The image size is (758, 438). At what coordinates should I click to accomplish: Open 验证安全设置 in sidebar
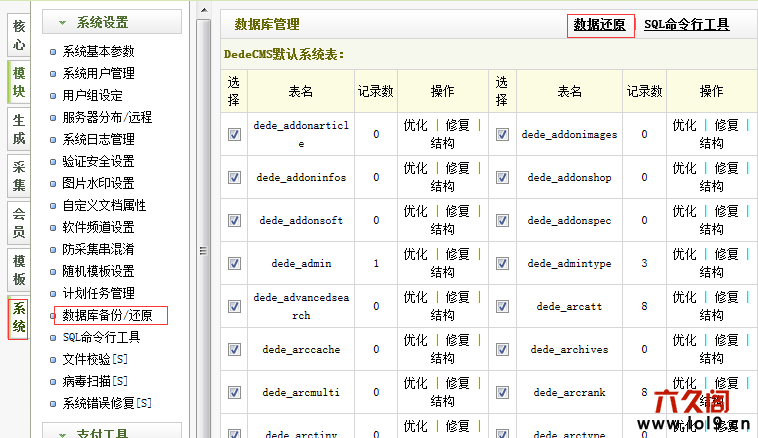point(98,161)
